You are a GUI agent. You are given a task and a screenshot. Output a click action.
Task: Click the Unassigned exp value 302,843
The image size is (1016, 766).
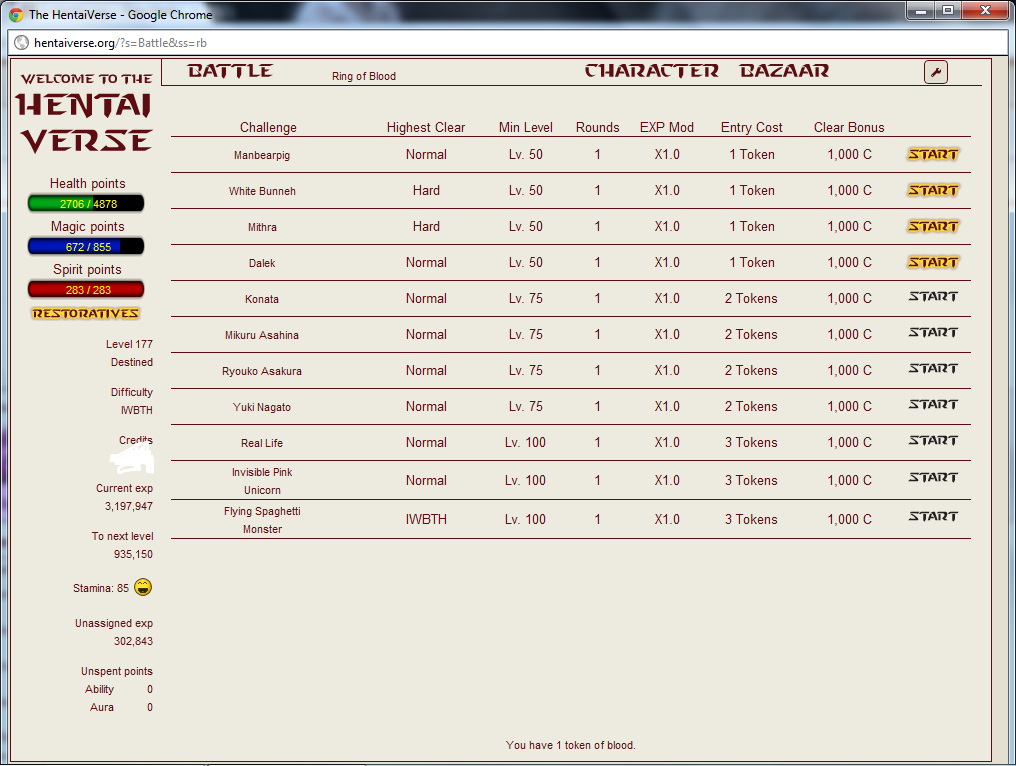pos(133,641)
